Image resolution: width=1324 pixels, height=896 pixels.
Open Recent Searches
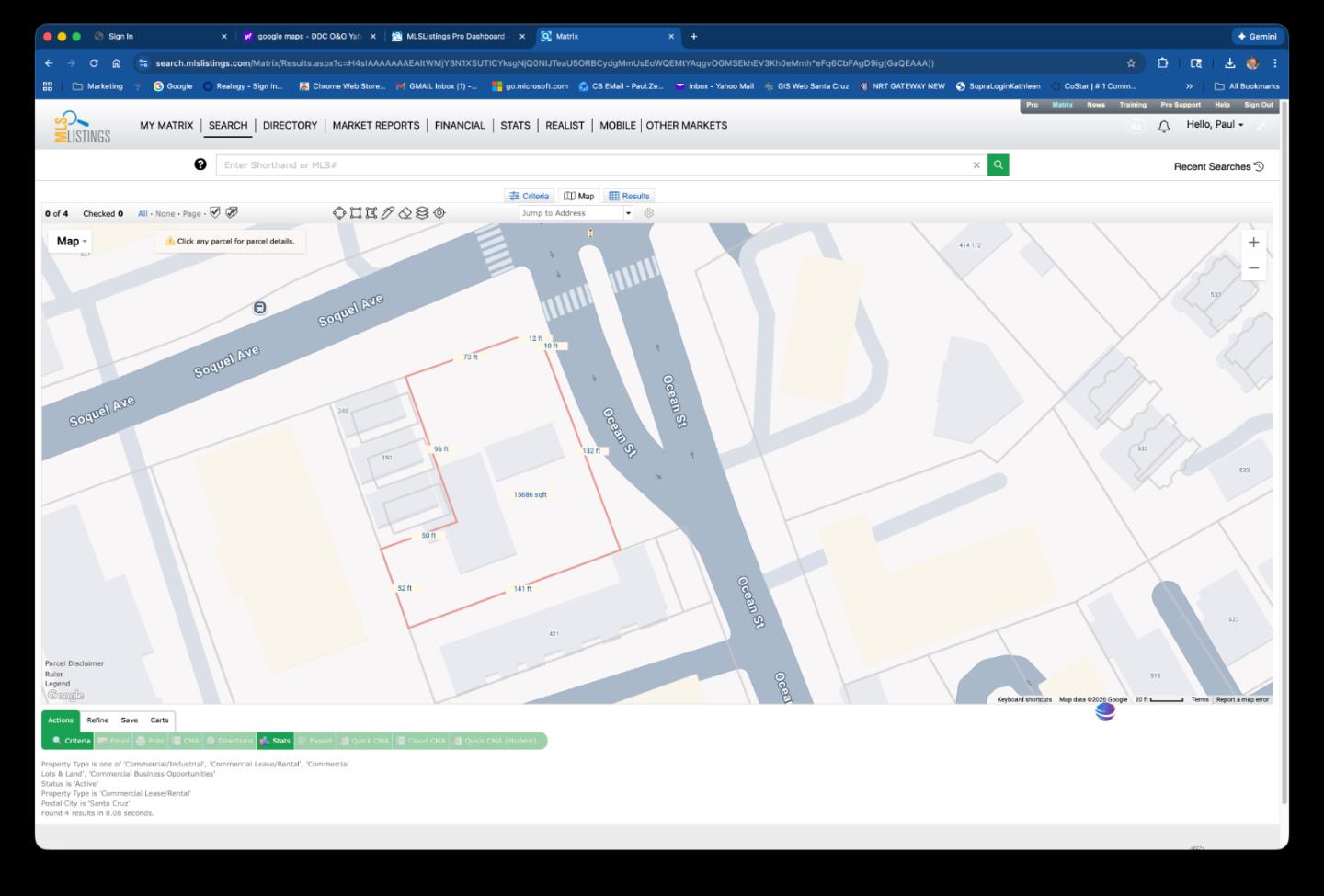pyautogui.click(x=1218, y=166)
